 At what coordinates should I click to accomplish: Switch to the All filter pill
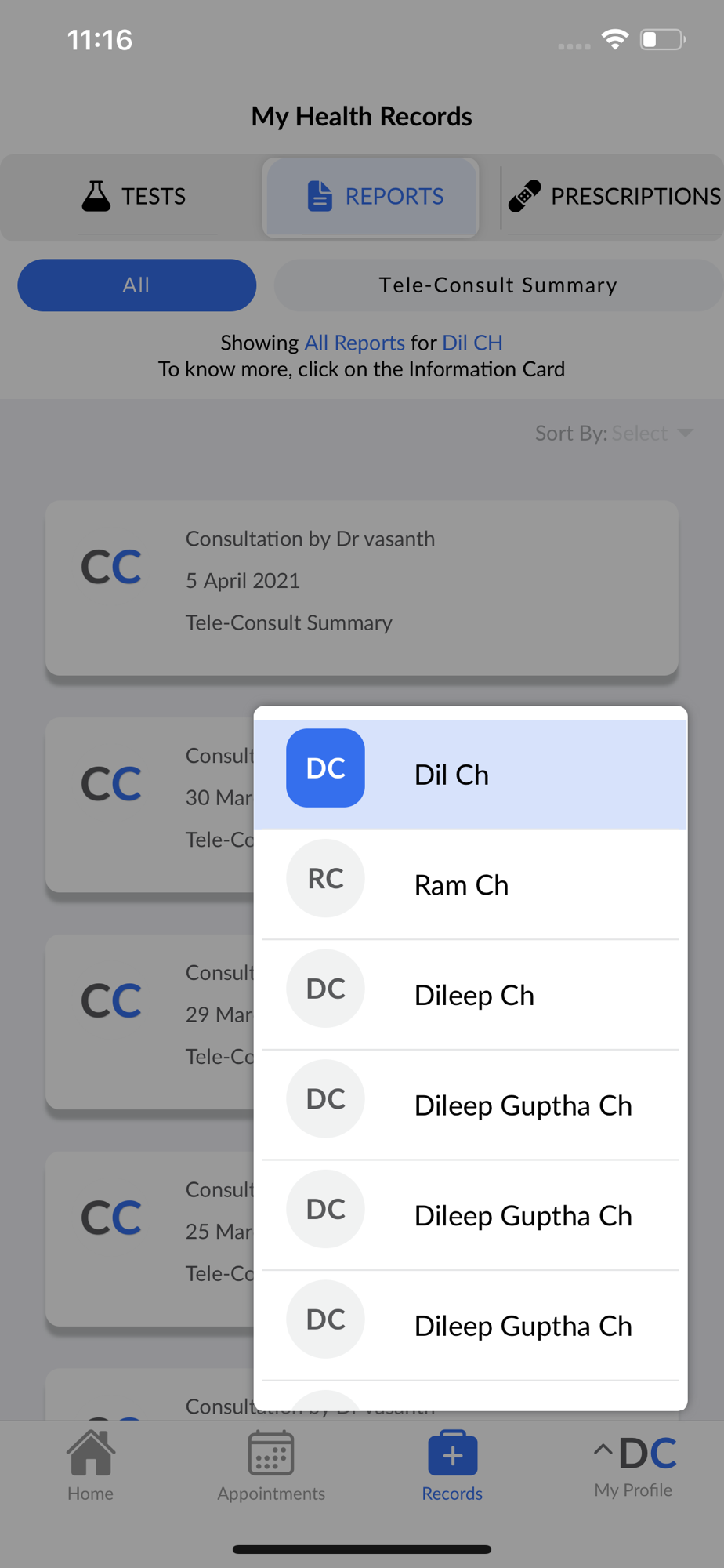click(x=137, y=285)
